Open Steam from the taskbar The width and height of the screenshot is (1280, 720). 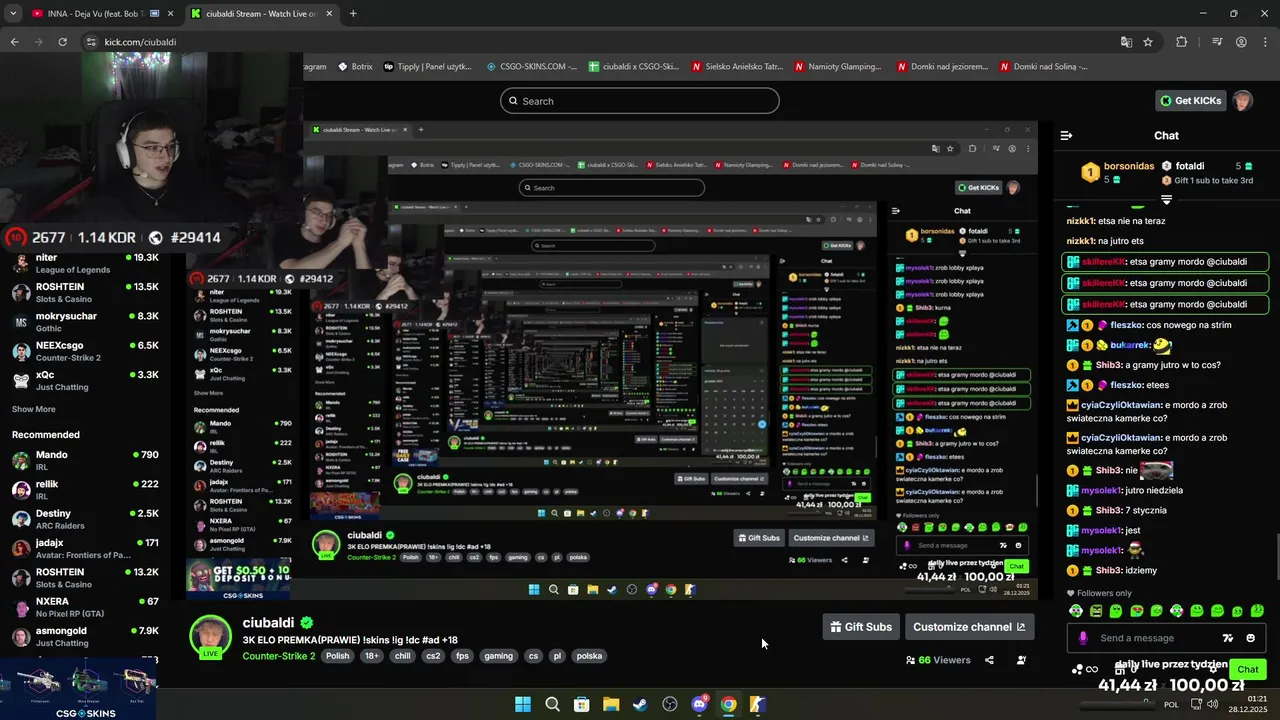pyautogui.click(x=640, y=704)
